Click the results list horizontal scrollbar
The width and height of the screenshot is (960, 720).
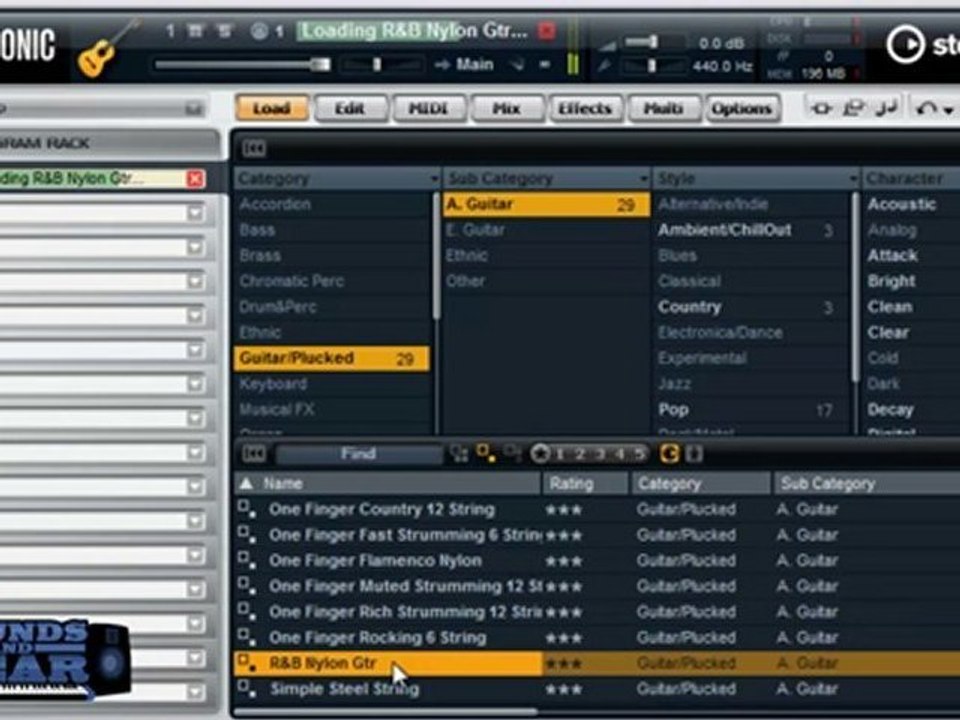(x=386, y=712)
